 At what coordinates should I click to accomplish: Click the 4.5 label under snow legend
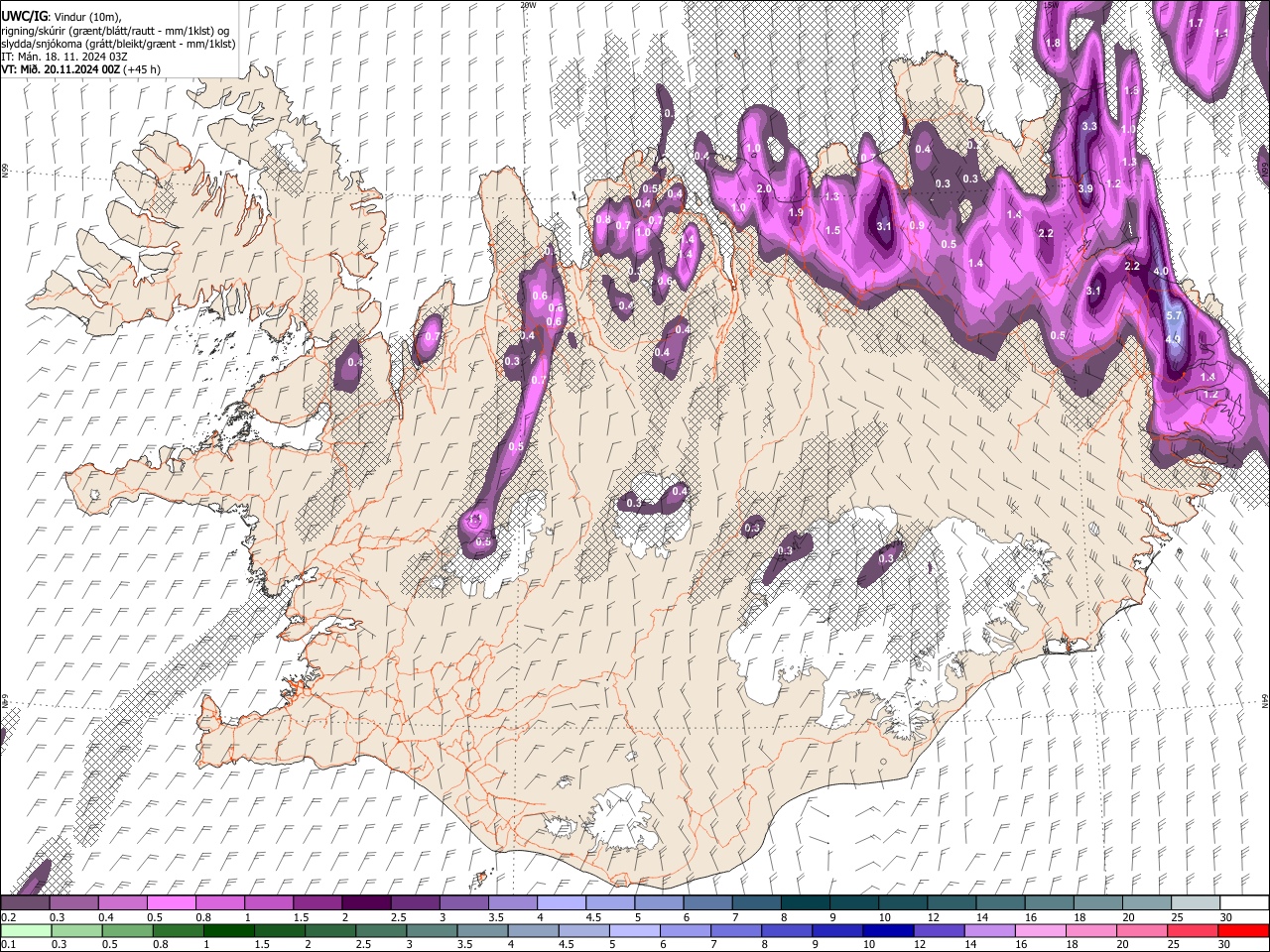pyautogui.click(x=593, y=917)
